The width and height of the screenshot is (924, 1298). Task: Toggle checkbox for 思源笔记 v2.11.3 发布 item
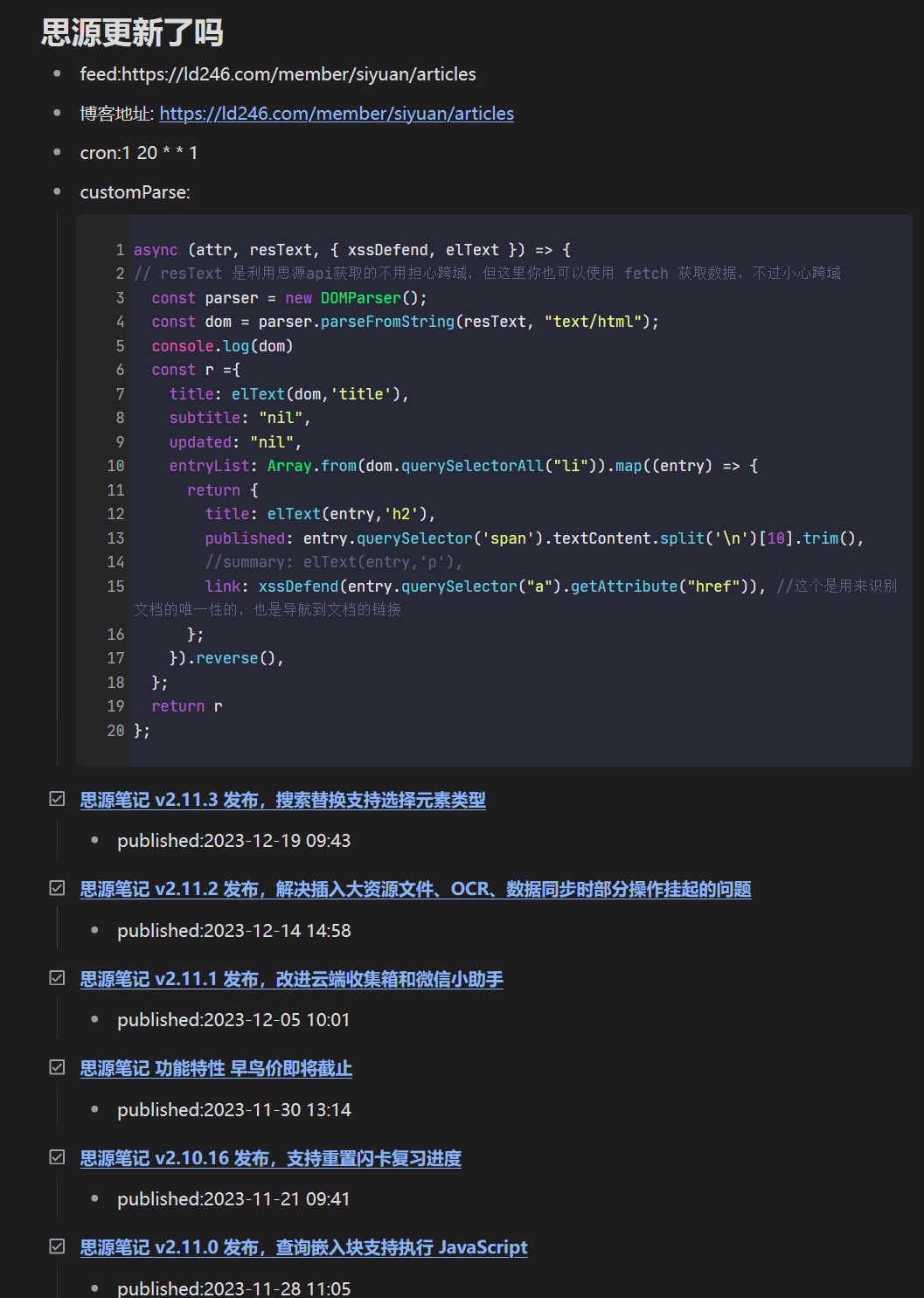[57, 799]
